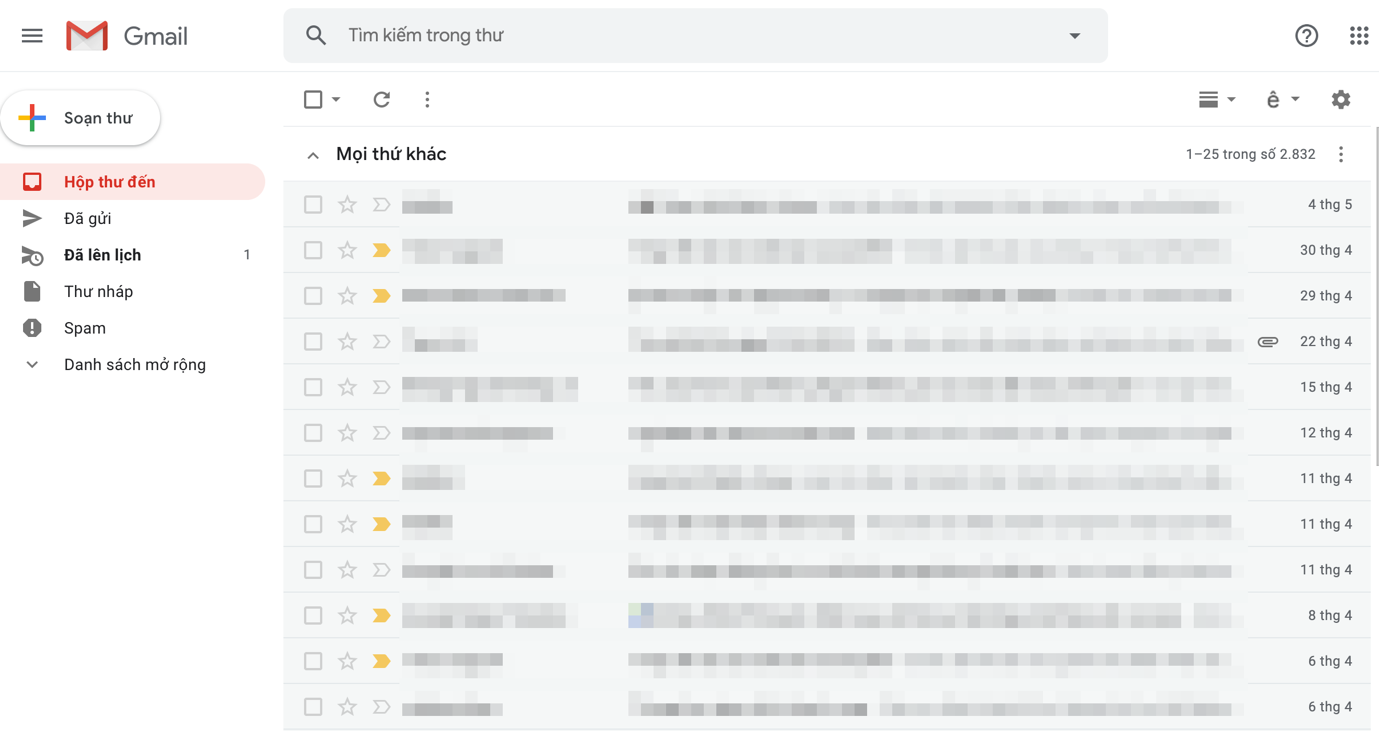Collapse the Mọi thứ khác section chevron
This screenshot has width=1379, height=731.
[x=313, y=154]
